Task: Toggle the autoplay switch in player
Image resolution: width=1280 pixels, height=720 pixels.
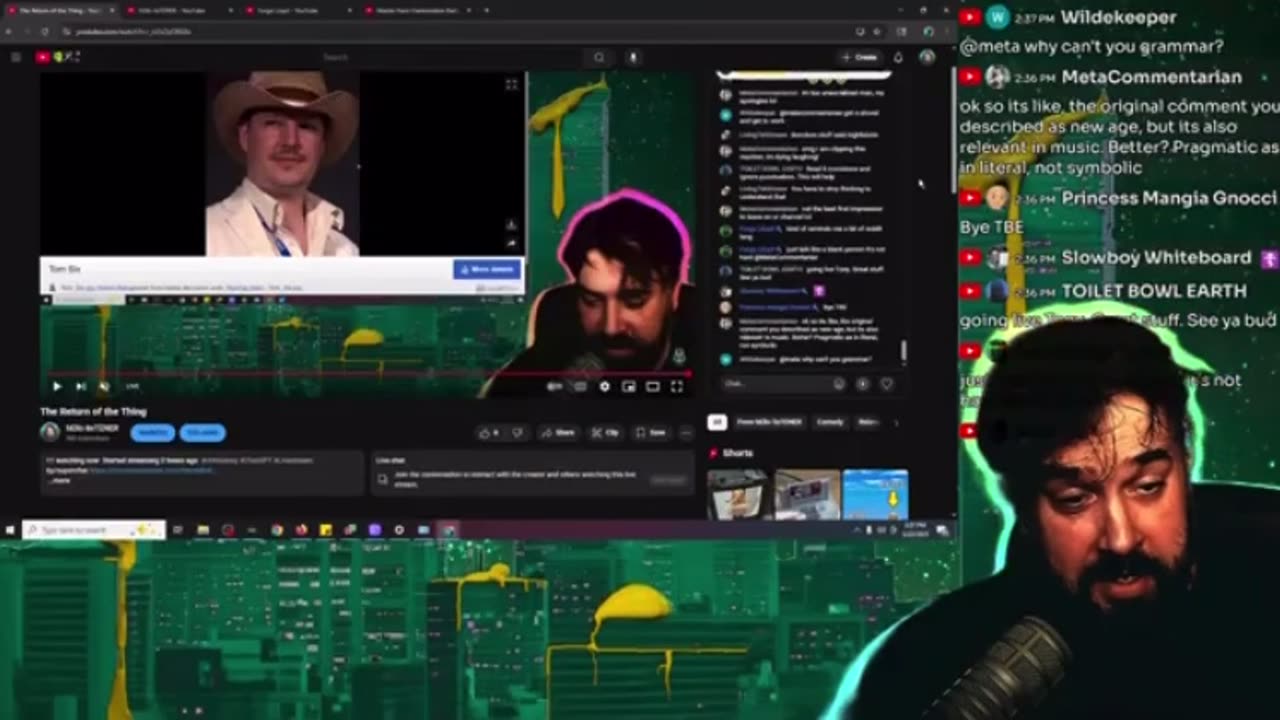Action: click(x=555, y=386)
